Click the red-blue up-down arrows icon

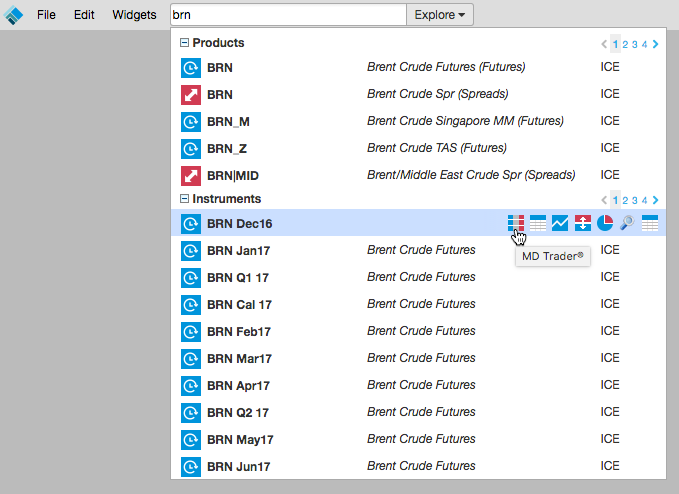582,223
